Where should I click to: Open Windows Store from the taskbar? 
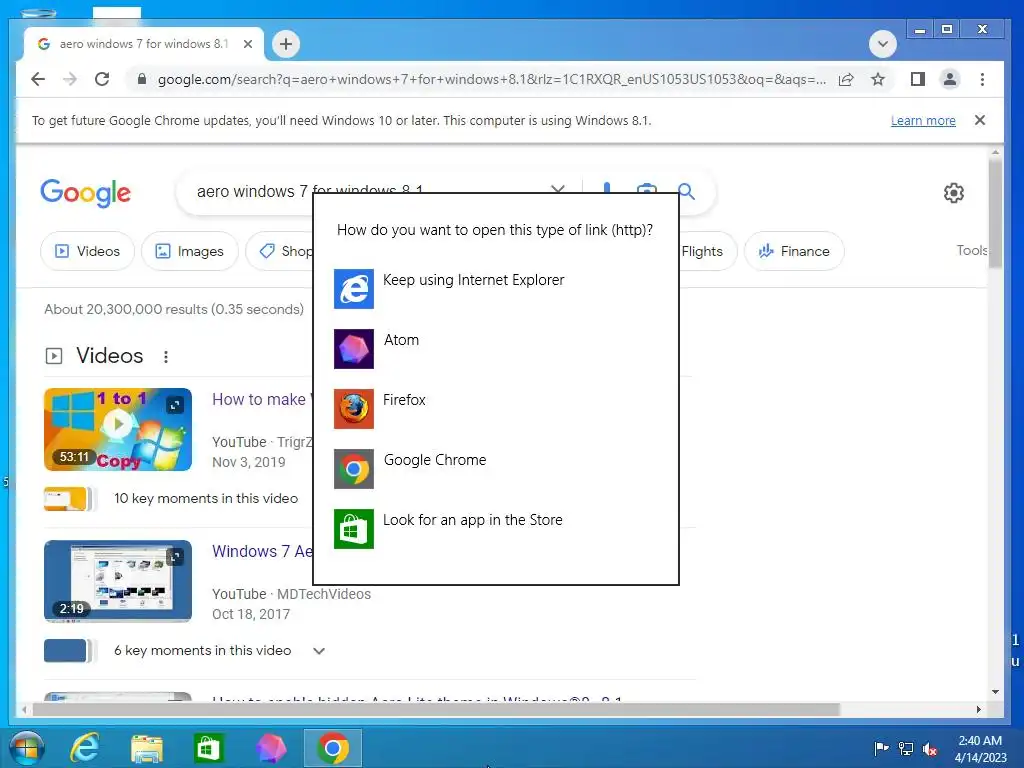[x=209, y=748]
